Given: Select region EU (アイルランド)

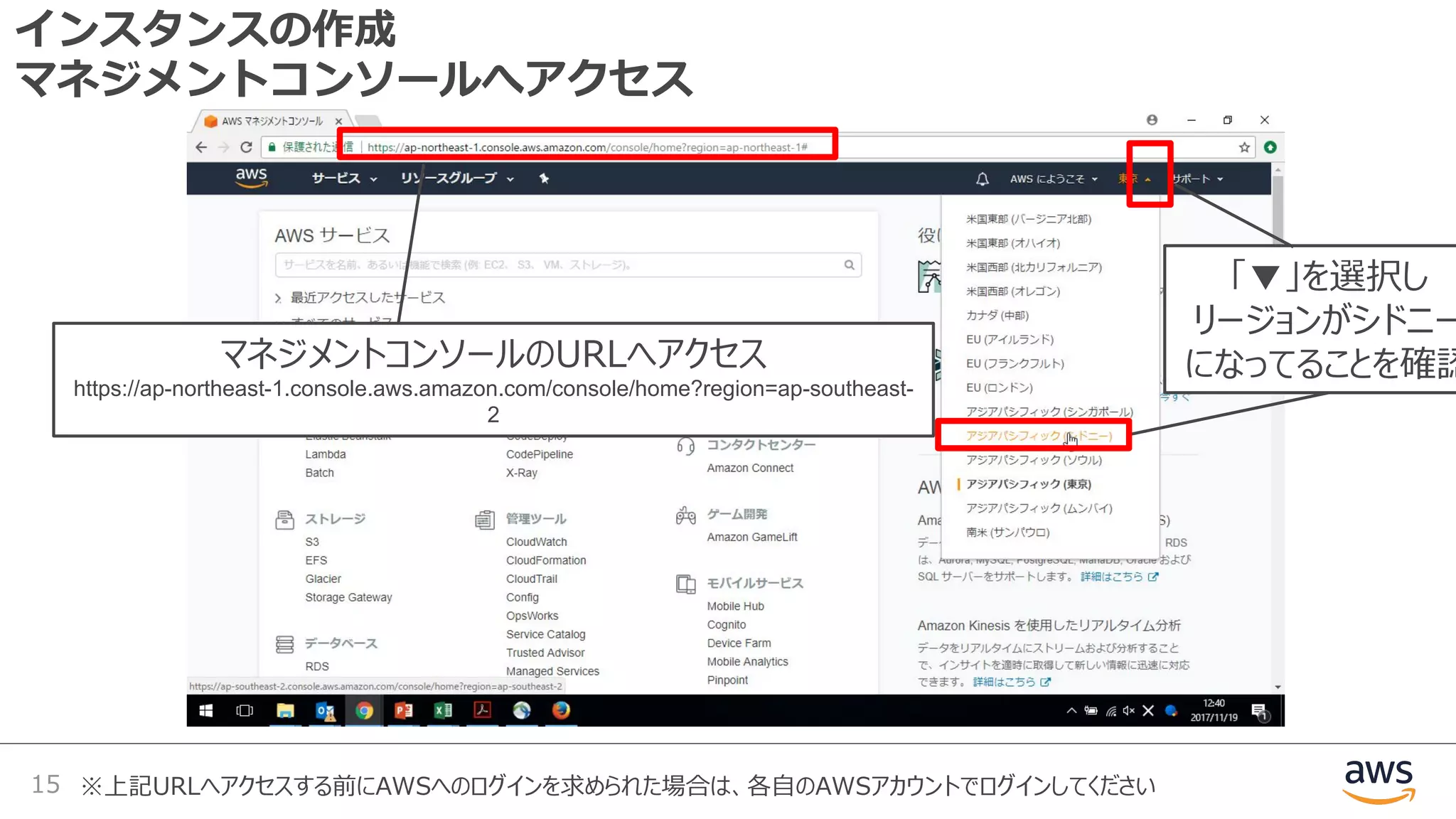Looking at the screenshot, I should pyautogui.click(x=1010, y=340).
